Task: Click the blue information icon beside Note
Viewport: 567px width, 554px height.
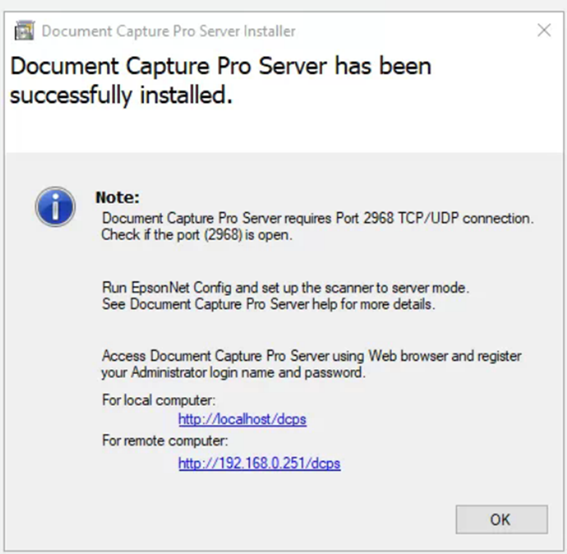Action: coord(55,206)
